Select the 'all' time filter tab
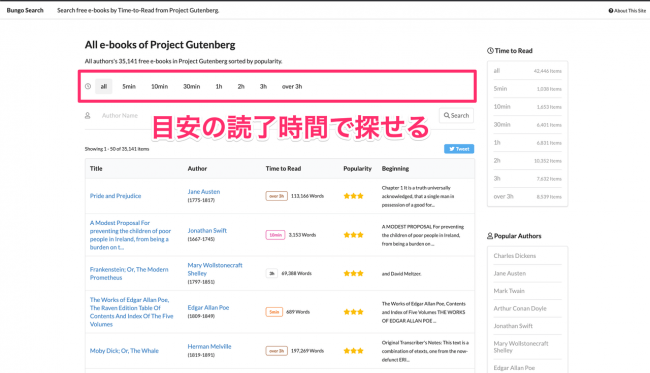The height and width of the screenshot is (373, 650). coord(104,87)
